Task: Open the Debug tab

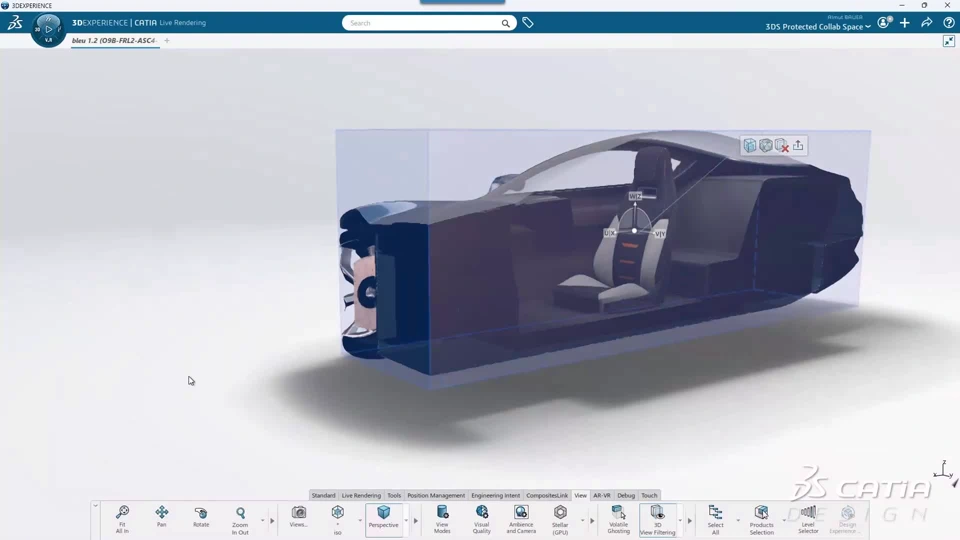Action: coord(626,495)
